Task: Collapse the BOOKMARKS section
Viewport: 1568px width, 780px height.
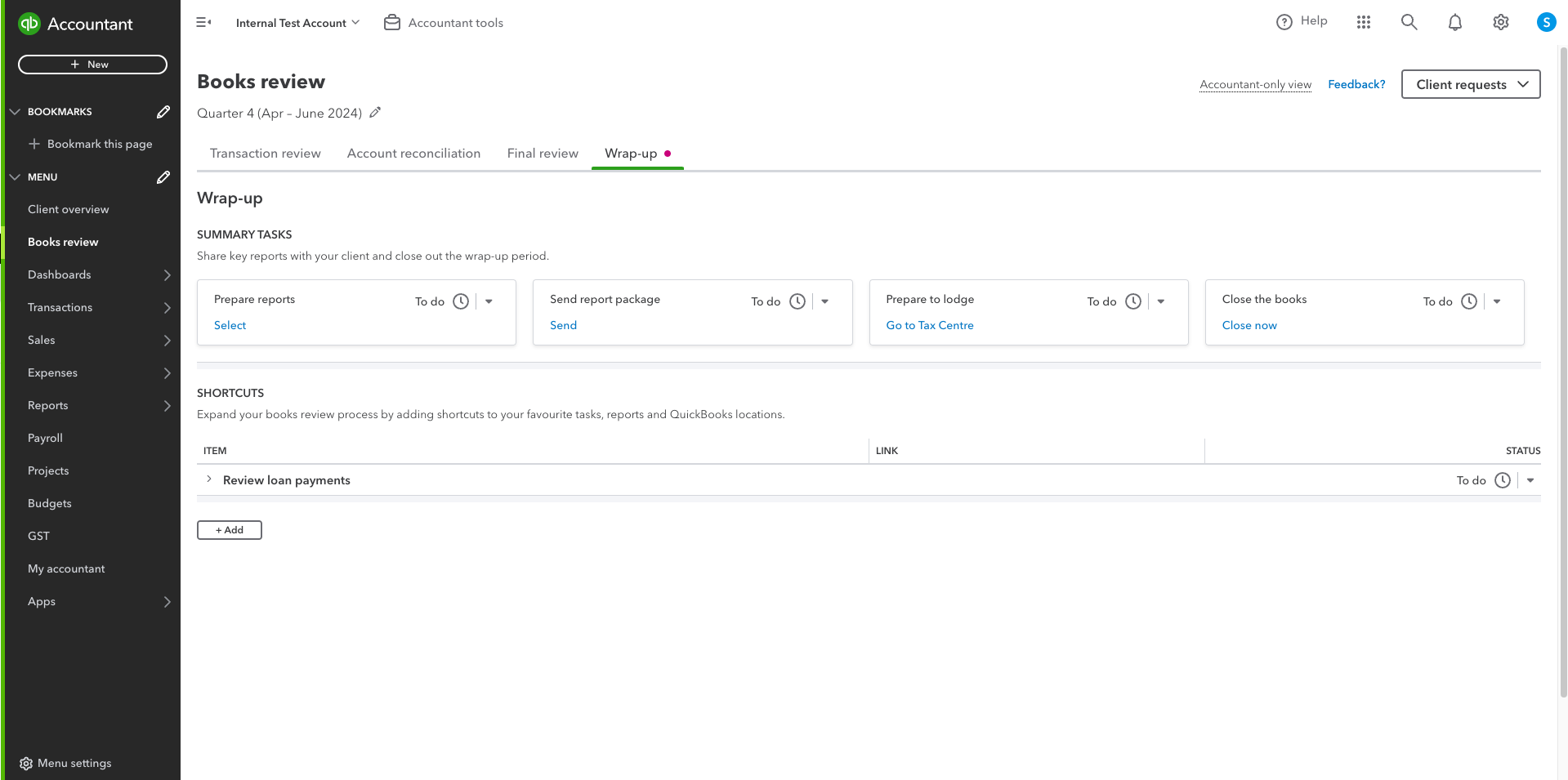Action: [x=15, y=112]
